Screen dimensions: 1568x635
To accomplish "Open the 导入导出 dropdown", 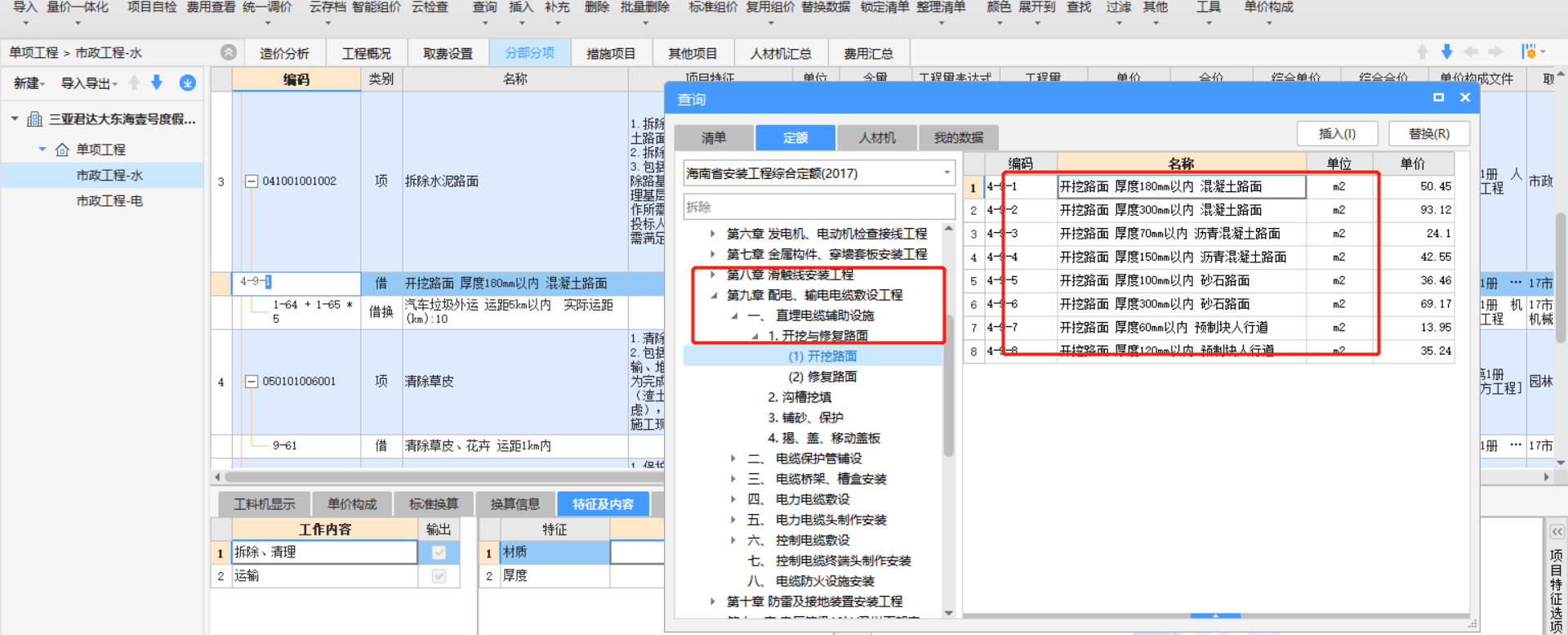I will [89, 83].
